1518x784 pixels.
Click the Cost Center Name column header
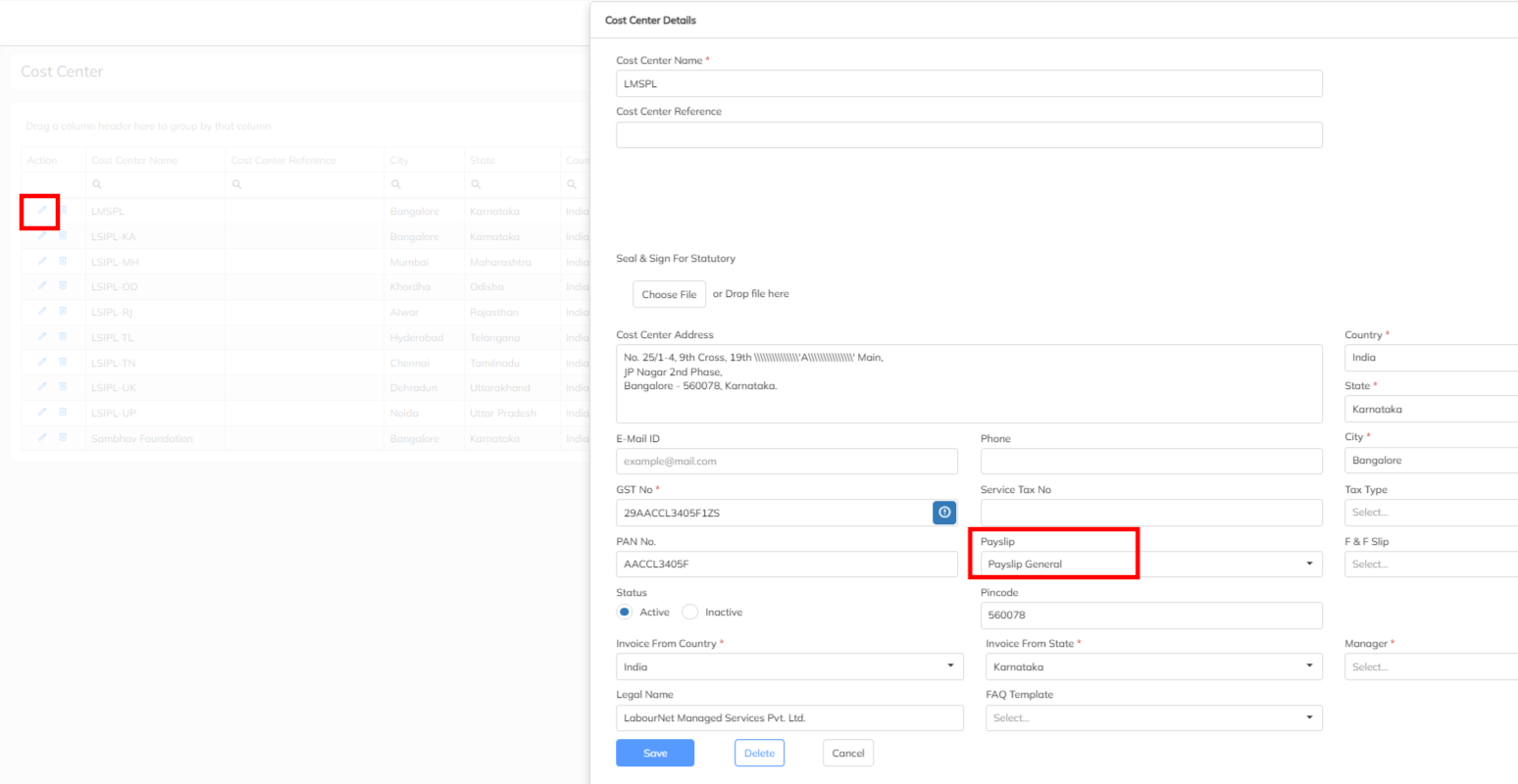[x=134, y=161]
